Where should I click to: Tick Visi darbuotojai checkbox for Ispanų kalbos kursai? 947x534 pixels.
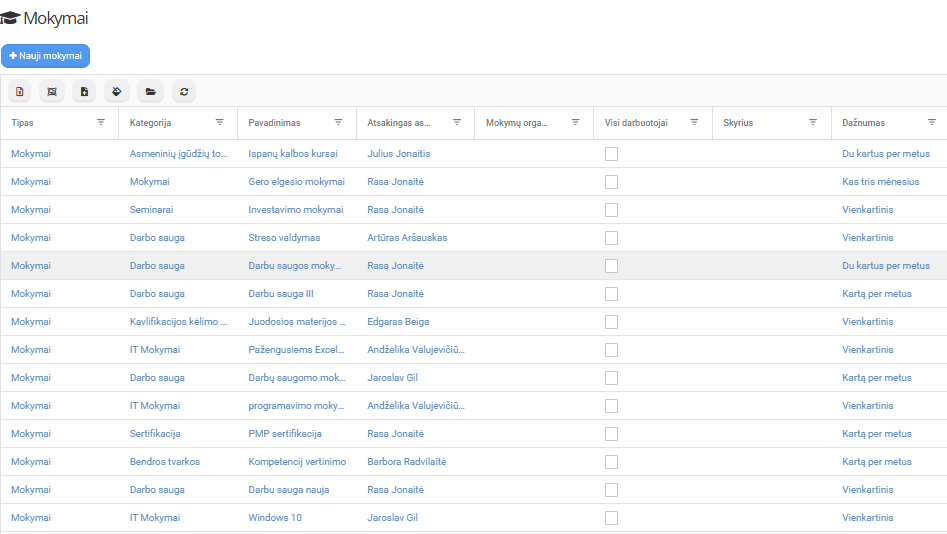(x=611, y=154)
